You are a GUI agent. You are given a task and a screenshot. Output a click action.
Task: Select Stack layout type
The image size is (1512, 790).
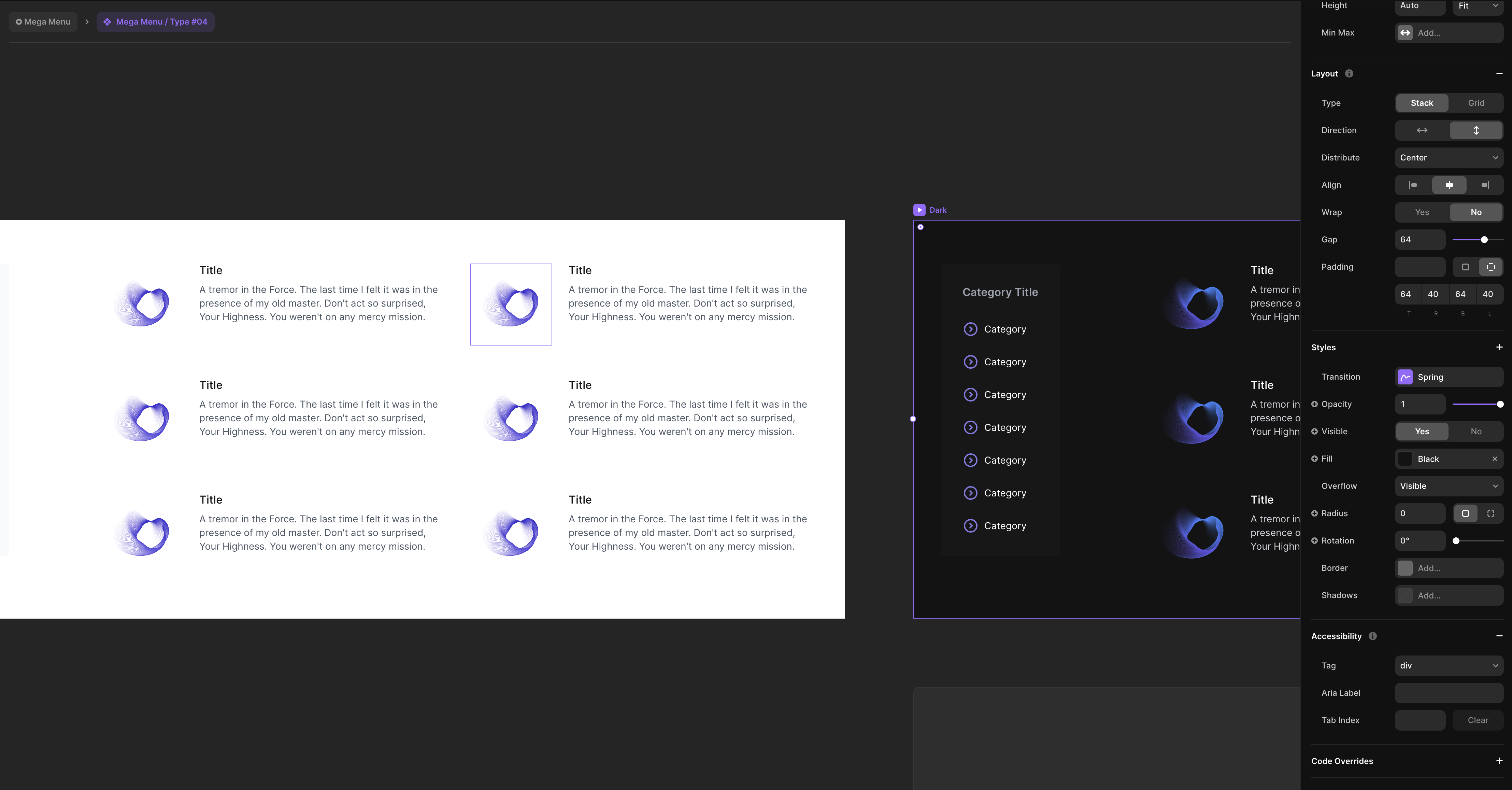point(1422,103)
